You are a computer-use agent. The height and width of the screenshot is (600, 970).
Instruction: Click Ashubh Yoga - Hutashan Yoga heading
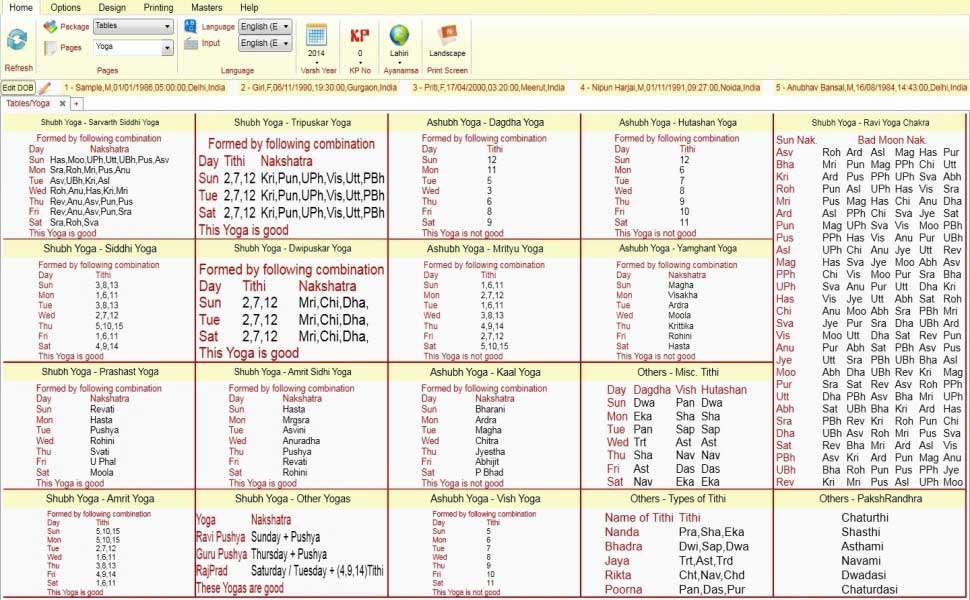[678, 122]
